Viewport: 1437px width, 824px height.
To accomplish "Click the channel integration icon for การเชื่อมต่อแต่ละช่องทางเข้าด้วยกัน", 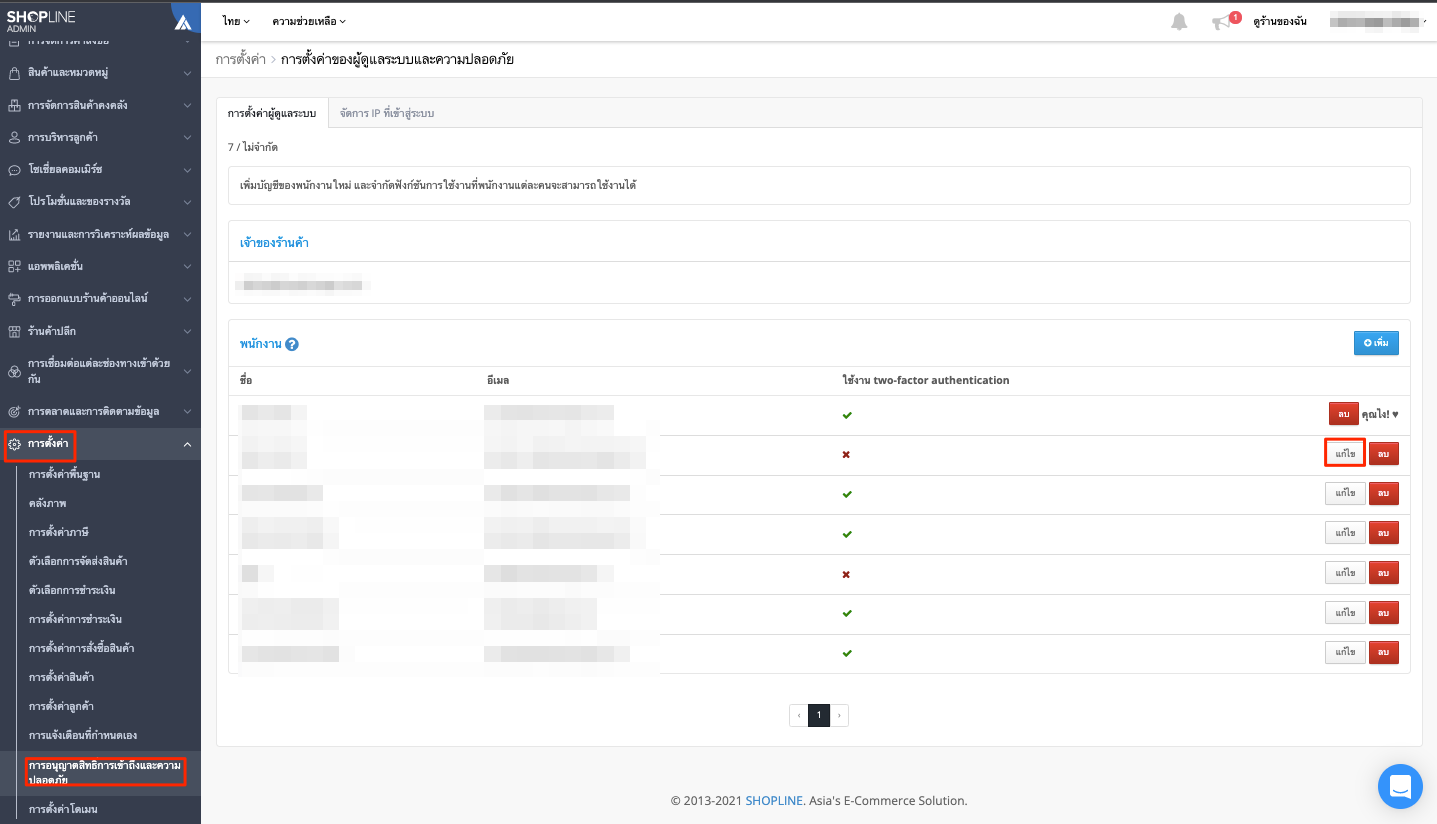I will pyautogui.click(x=14, y=371).
